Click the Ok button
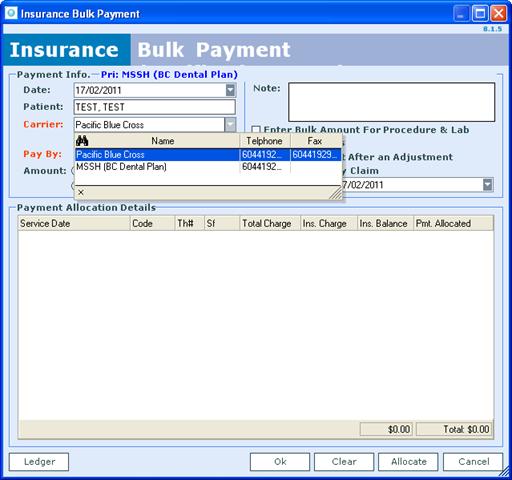 coord(280,462)
